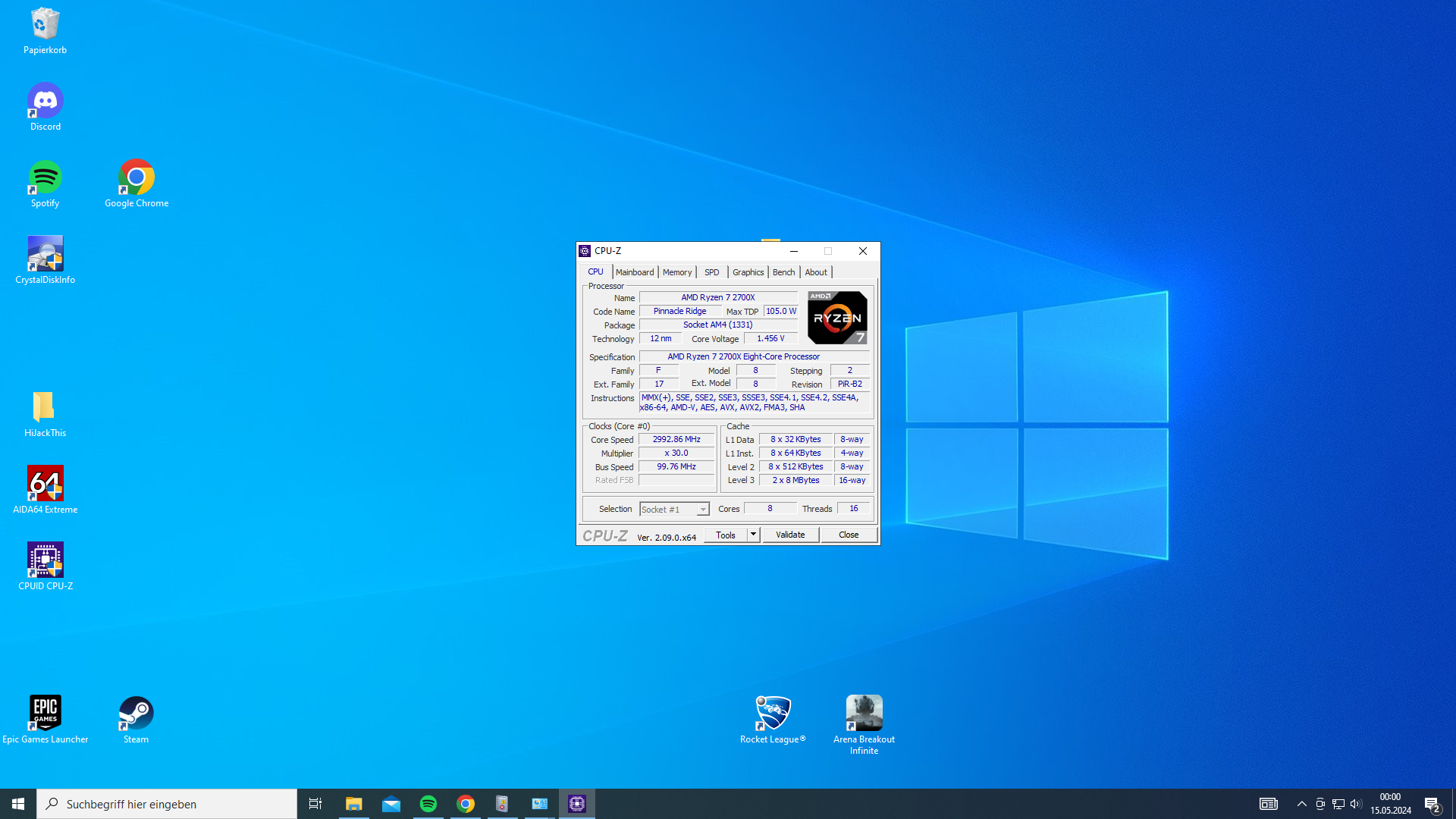This screenshot has width=1456, height=819.
Task: Switch to the Memory tab
Action: click(x=676, y=272)
